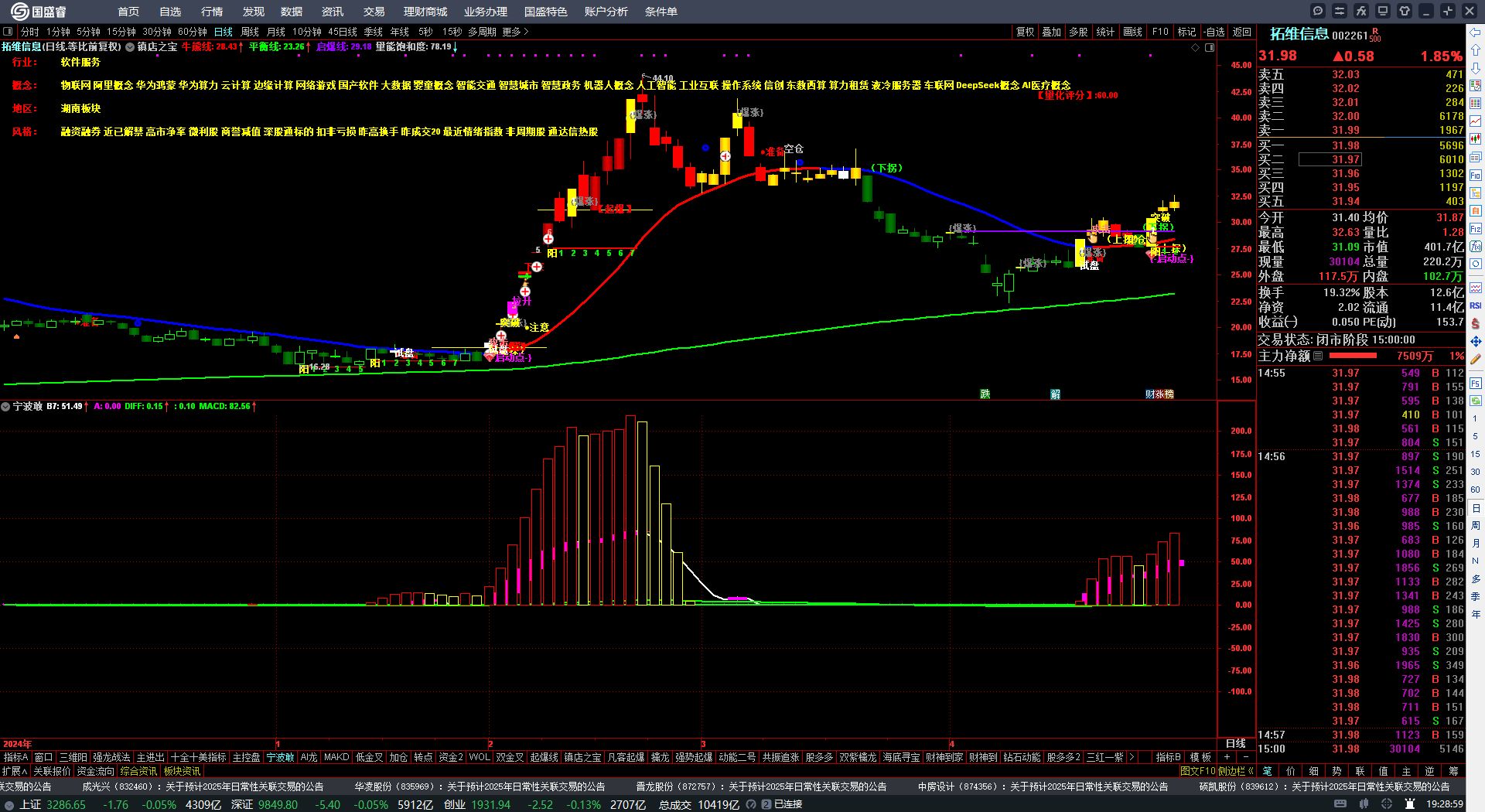Expand the 扩展 panel arrow
The image size is (1485, 812).
coord(15,771)
